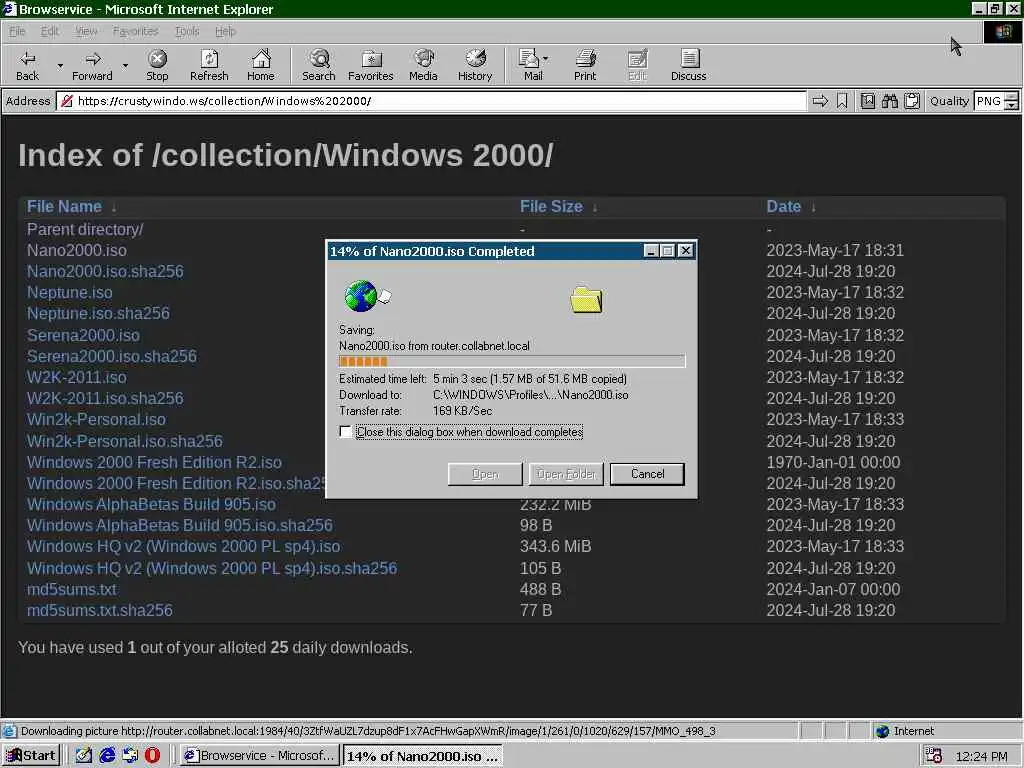The image size is (1024, 768).
Task: Open Windows HQ v2 (Windows 2000 PL sp4).iso
Action: pyautogui.click(x=184, y=546)
